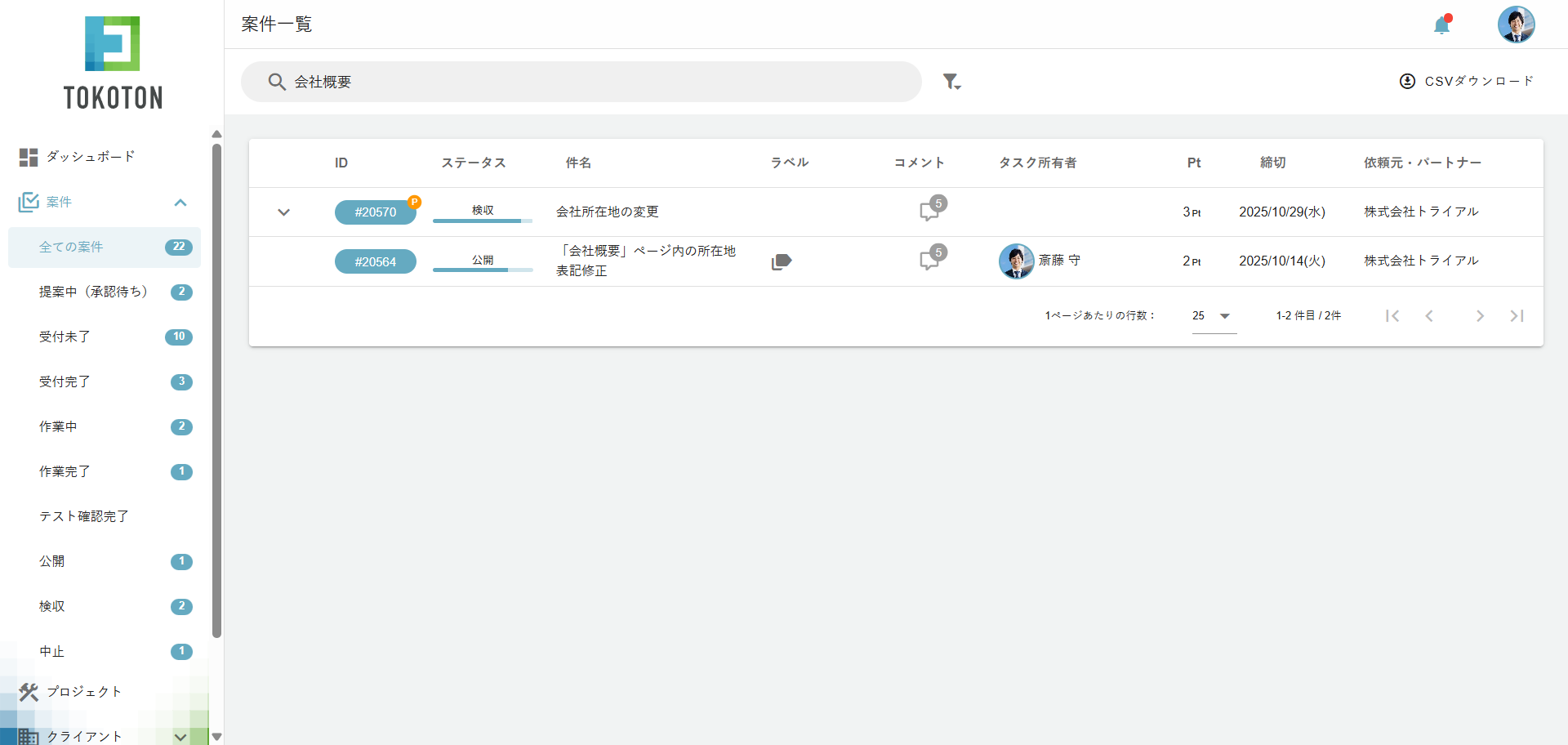Image resolution: width=1568 pixels, height=745 pixels.
Task: Open the client icon in the sidebar
Action: coord(29,736)
